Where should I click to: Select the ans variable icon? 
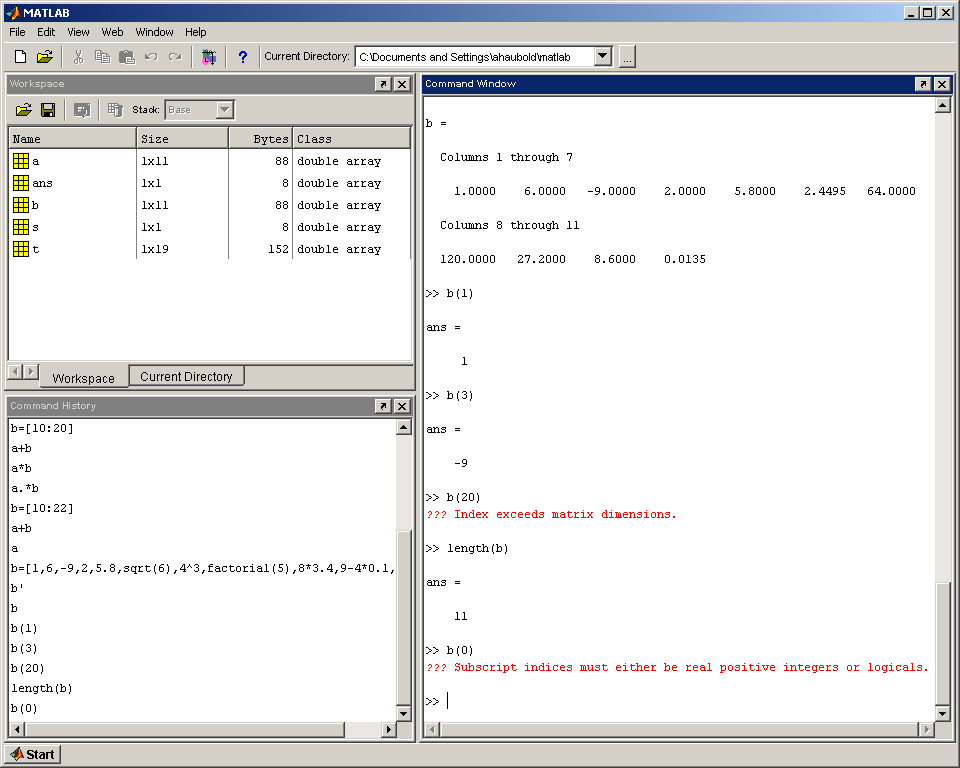pos(21,183)
